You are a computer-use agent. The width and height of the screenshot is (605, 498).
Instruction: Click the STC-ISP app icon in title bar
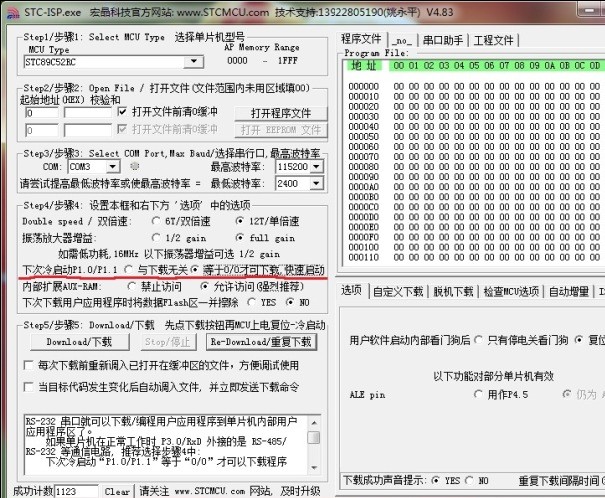pos(8,8)
